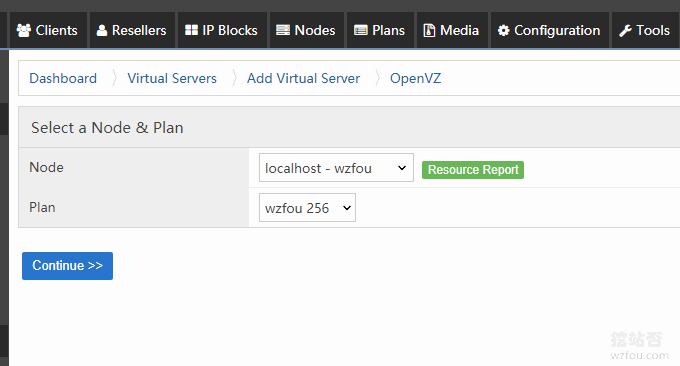Open the Configuration menu label

pyautogui.click(x=557, y=30)
